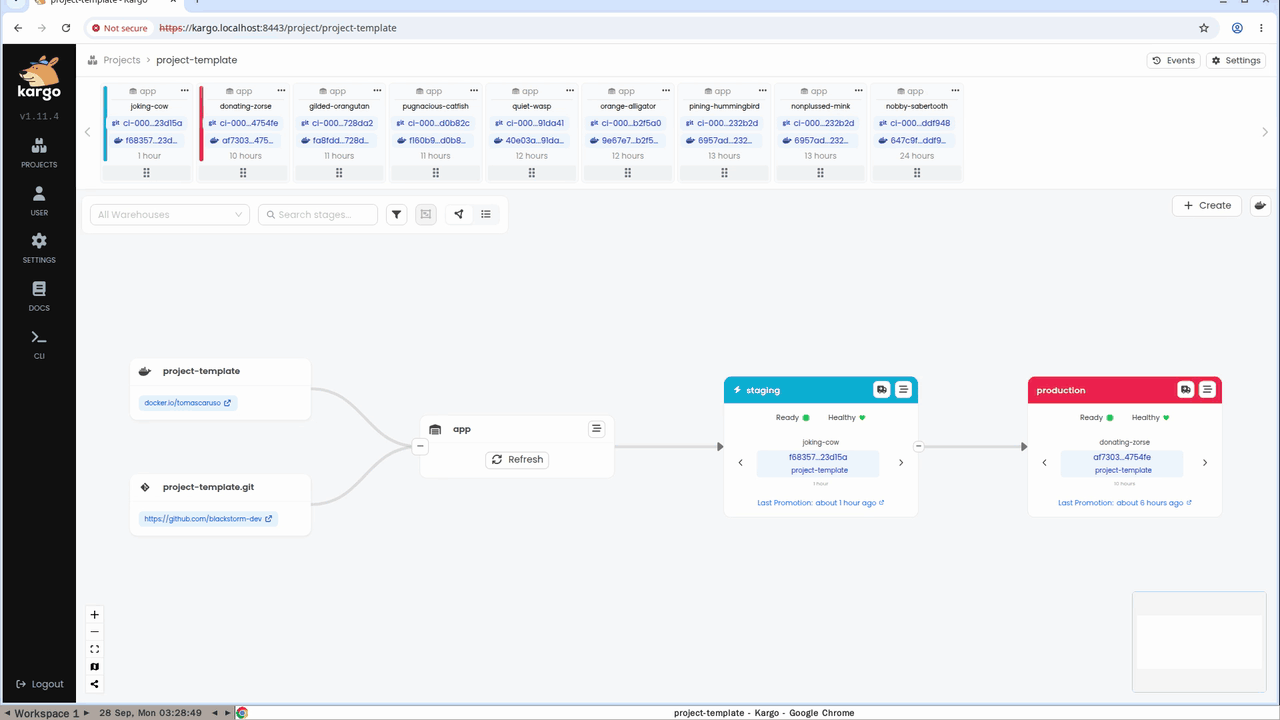Click the truck promote icon on staging
Image resolution: width=1280 pixels, height=720 pixels.
coord(881,390)
